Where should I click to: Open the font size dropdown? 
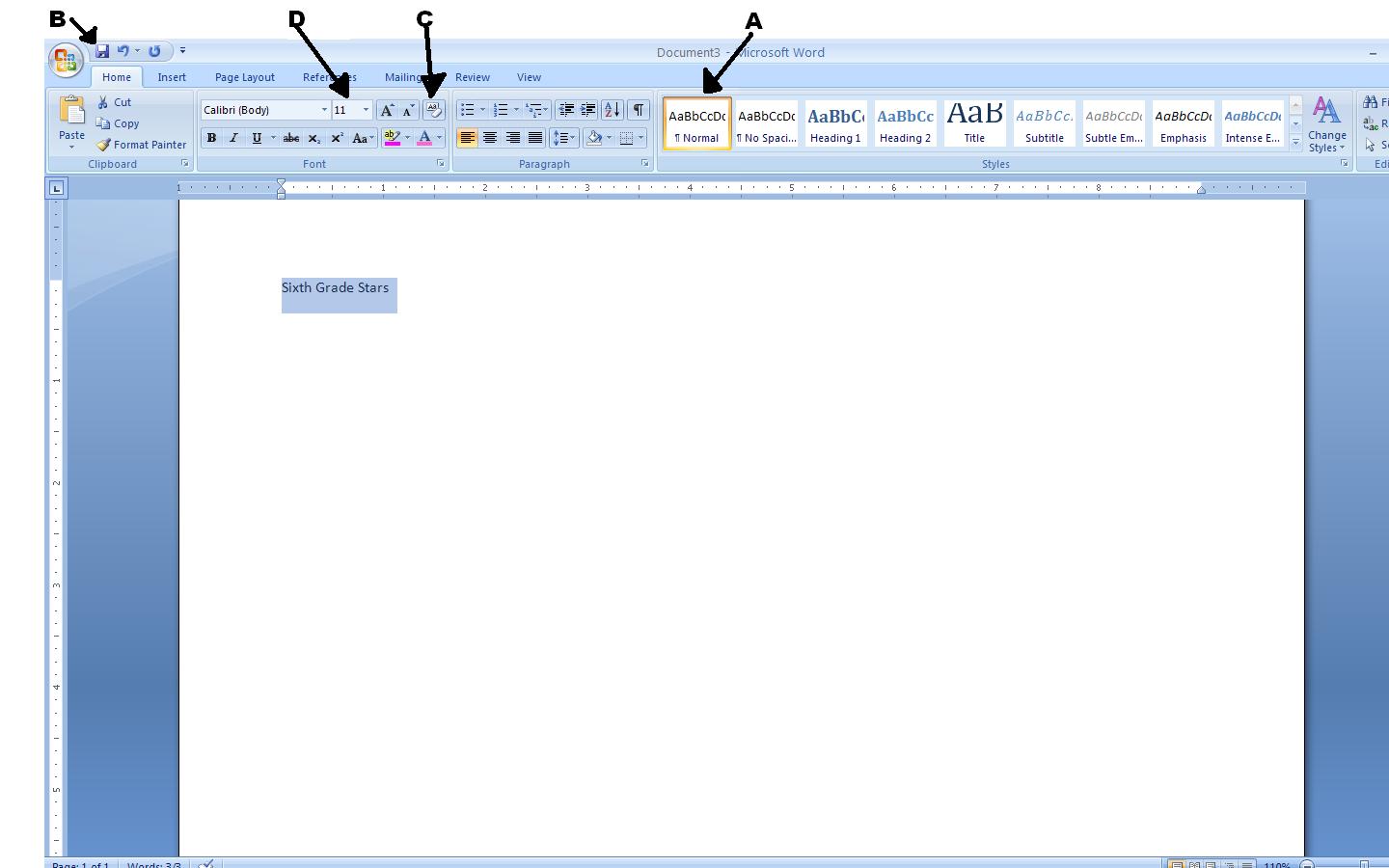tap(366, 110)
